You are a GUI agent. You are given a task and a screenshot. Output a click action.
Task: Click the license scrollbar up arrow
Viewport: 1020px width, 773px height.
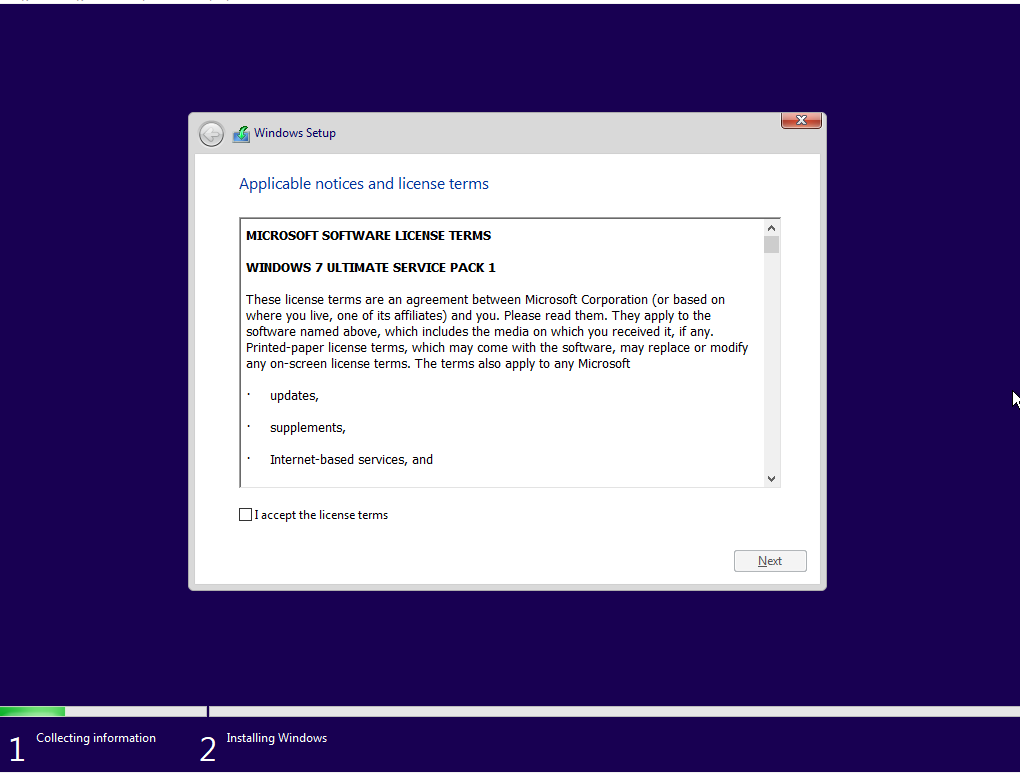(772, 228)
